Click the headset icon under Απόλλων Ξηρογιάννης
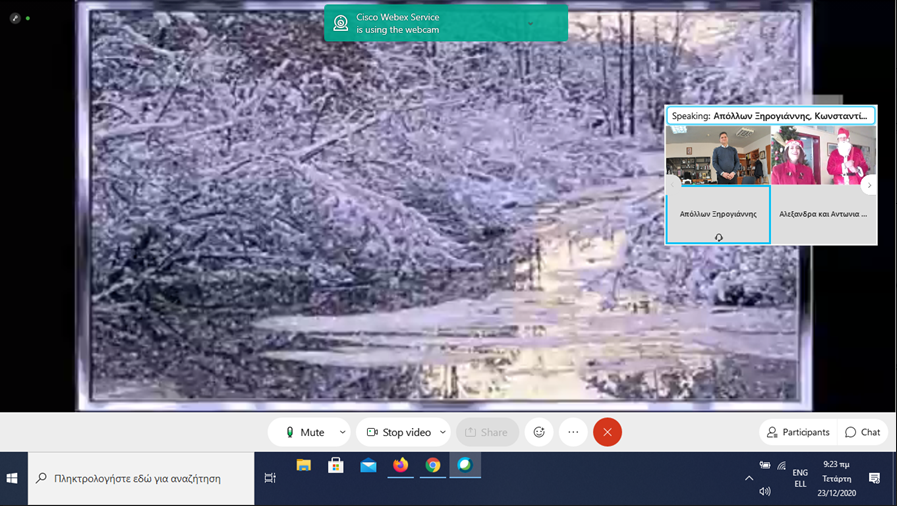The height and width of the screenshot is (506, 897). 719,237
